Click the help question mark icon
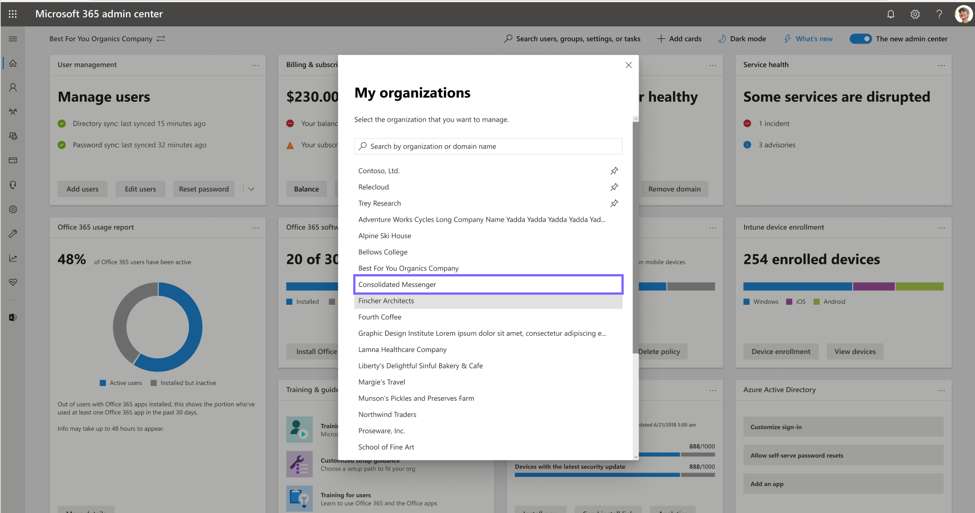This screenshot has width=975, height=513. [939, 14]
